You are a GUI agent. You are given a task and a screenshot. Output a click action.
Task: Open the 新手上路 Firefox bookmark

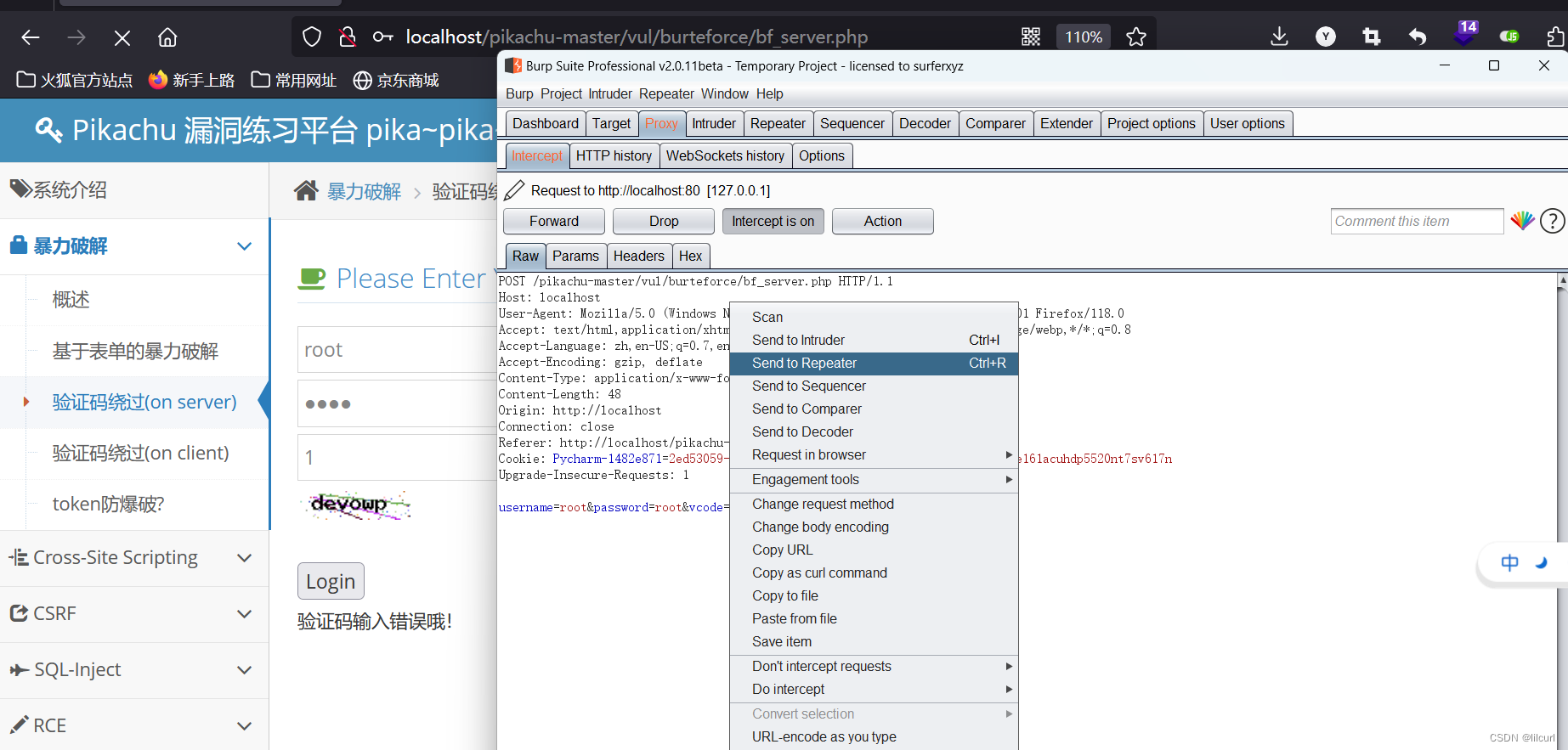[x=191, y=80]
